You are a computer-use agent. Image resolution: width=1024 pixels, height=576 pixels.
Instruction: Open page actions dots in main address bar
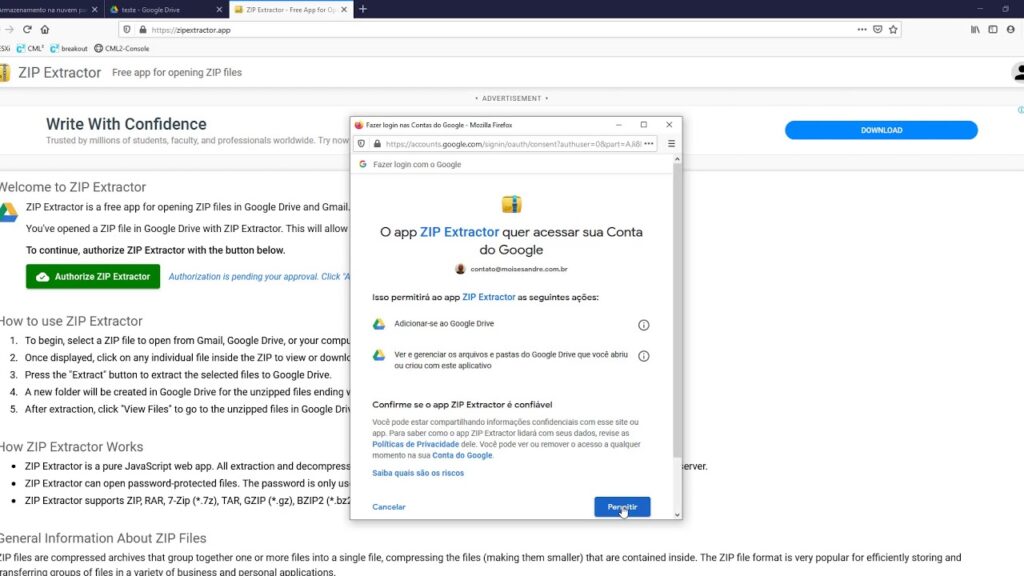click(862, 29)
